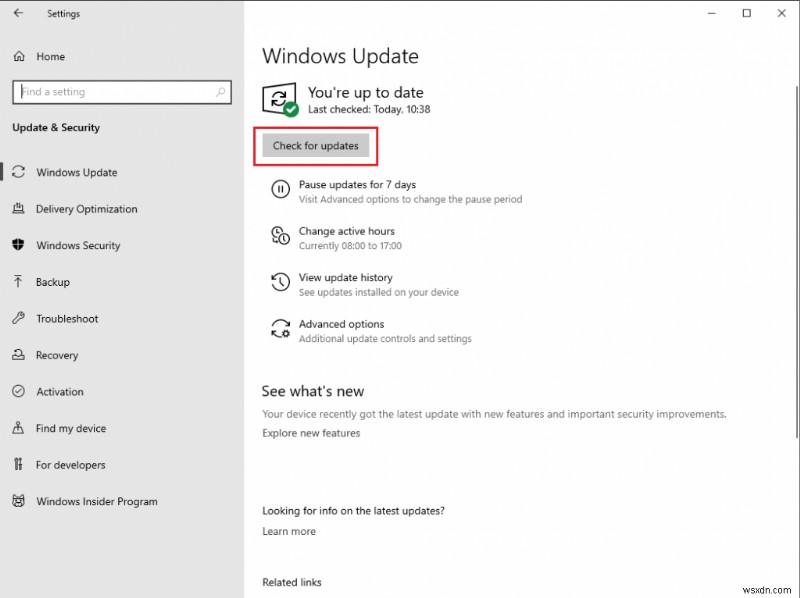The image size is (800, 598).
Task: Close the Settings window
Action: click(781, 13)
